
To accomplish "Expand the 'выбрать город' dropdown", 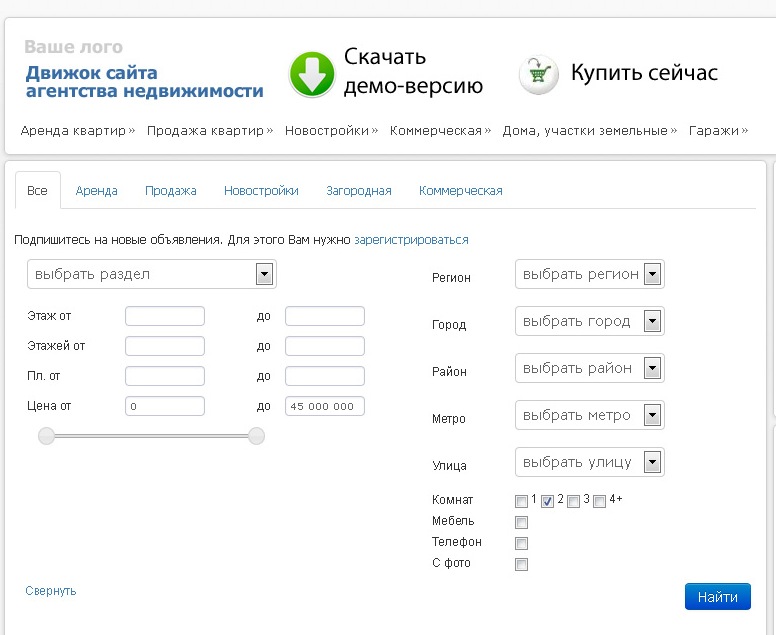I will click(590, 321).
